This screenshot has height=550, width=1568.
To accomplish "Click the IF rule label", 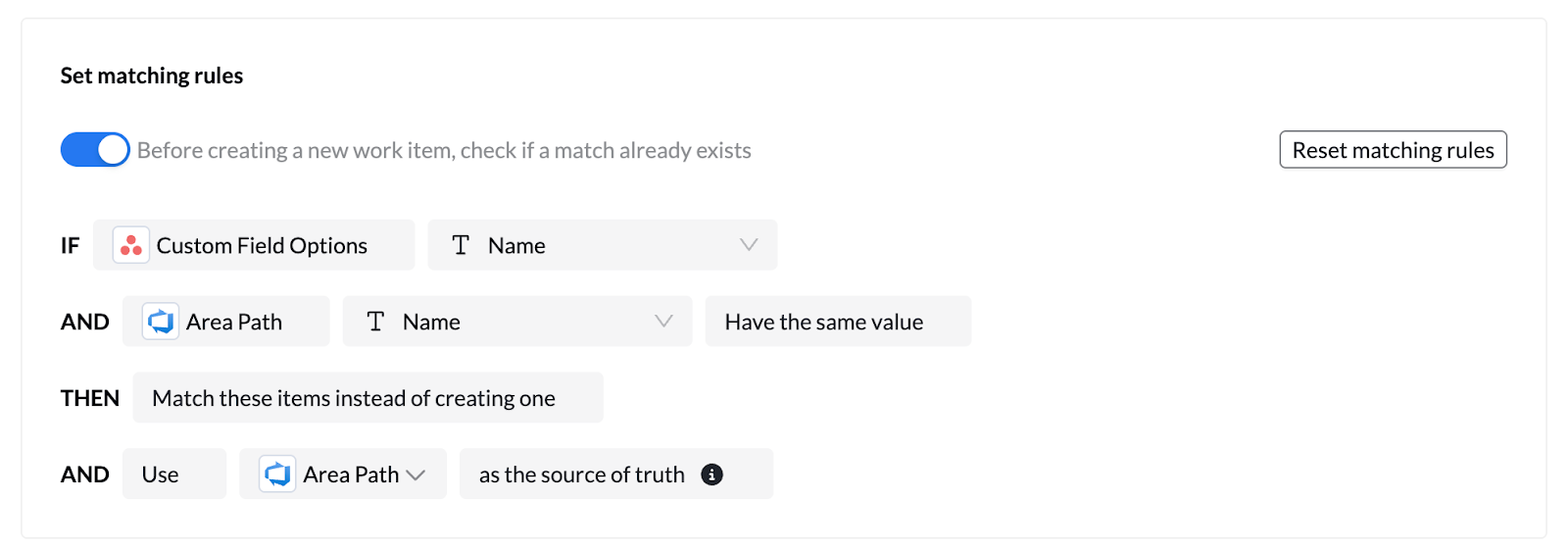I will point(70,246).
